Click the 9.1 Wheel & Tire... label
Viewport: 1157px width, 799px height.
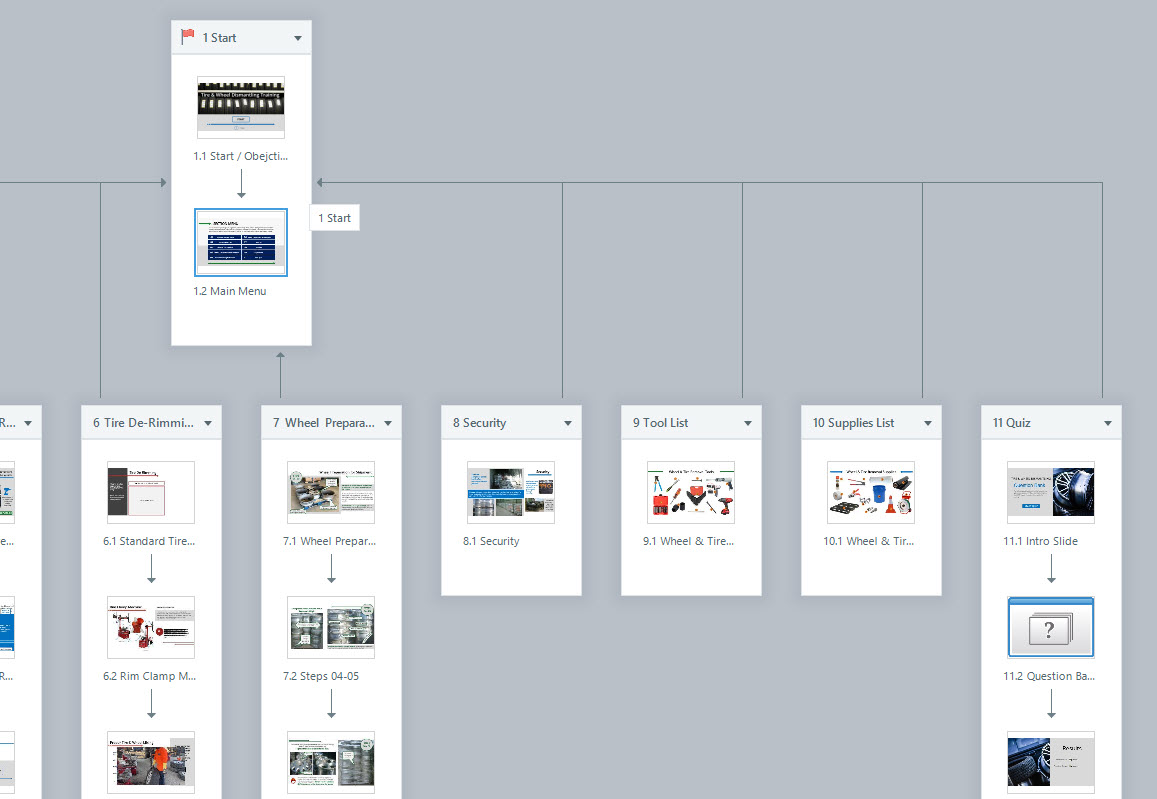[688, 541]
